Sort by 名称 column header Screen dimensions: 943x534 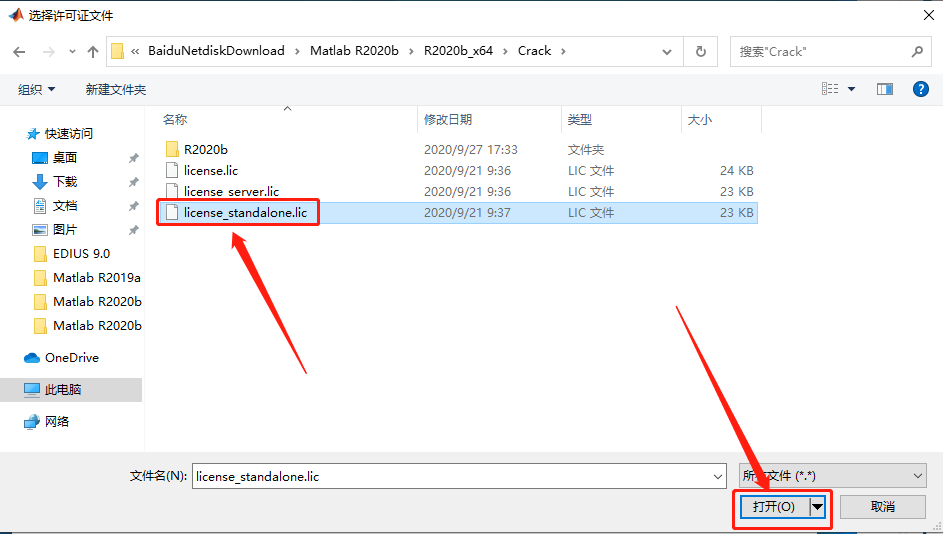(175, 120)
